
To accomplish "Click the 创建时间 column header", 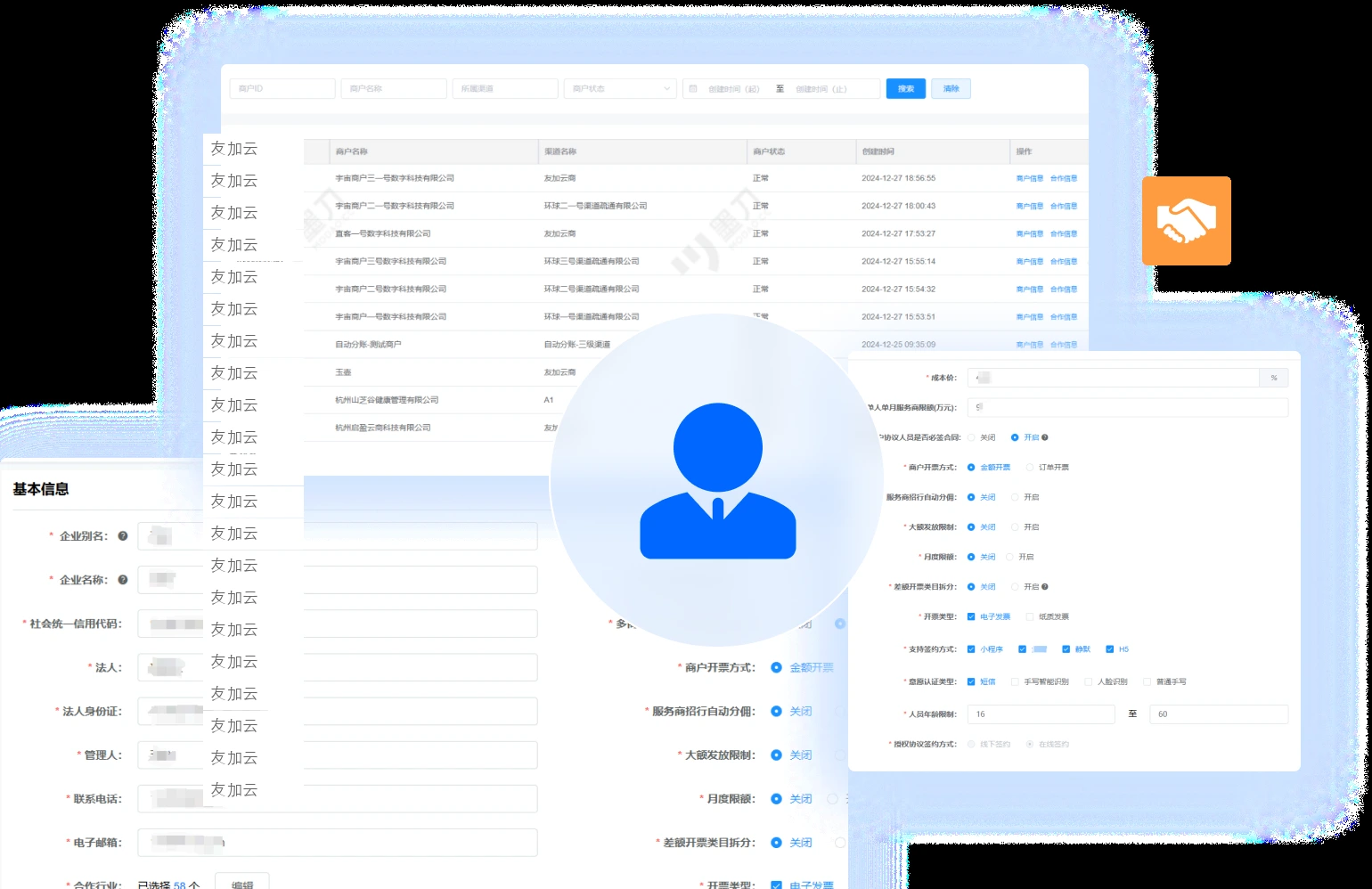I will pos(878,151).
